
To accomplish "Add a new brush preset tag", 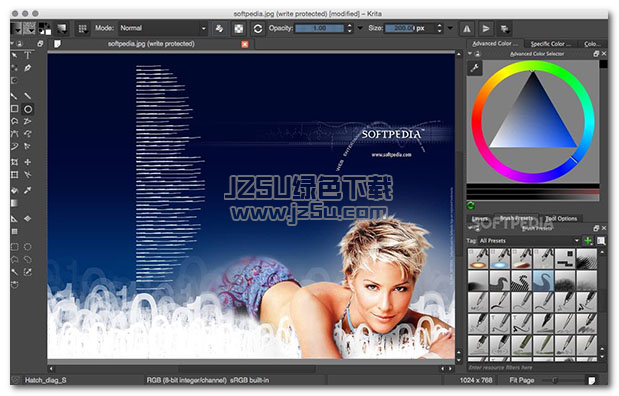I will (588, 240).
